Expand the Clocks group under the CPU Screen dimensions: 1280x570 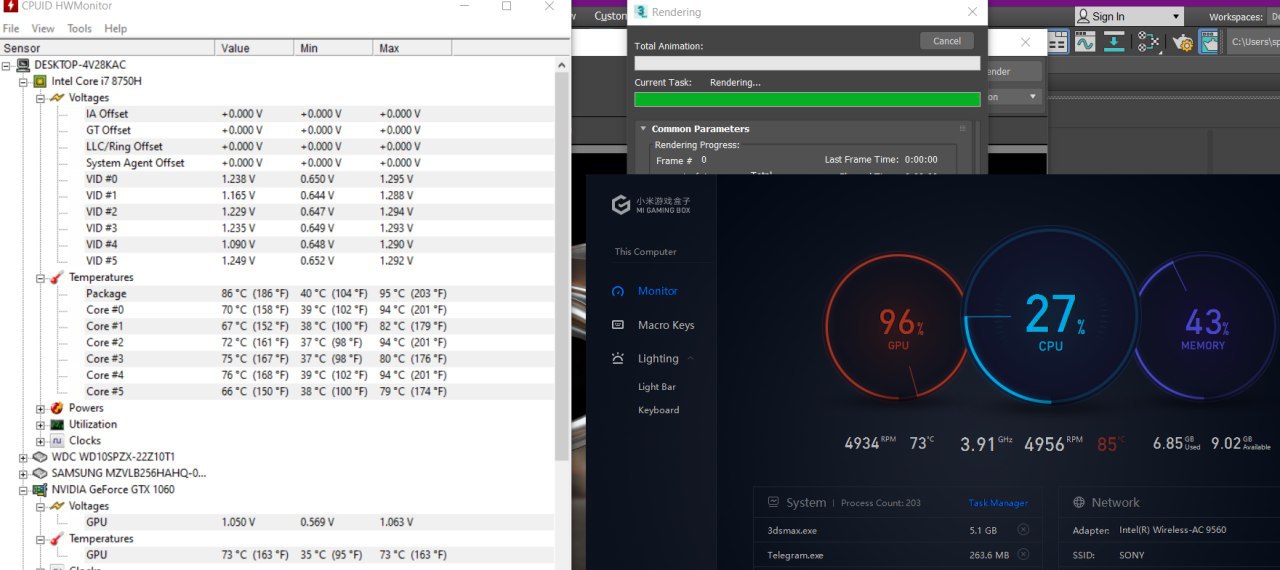tap(41, 440)
